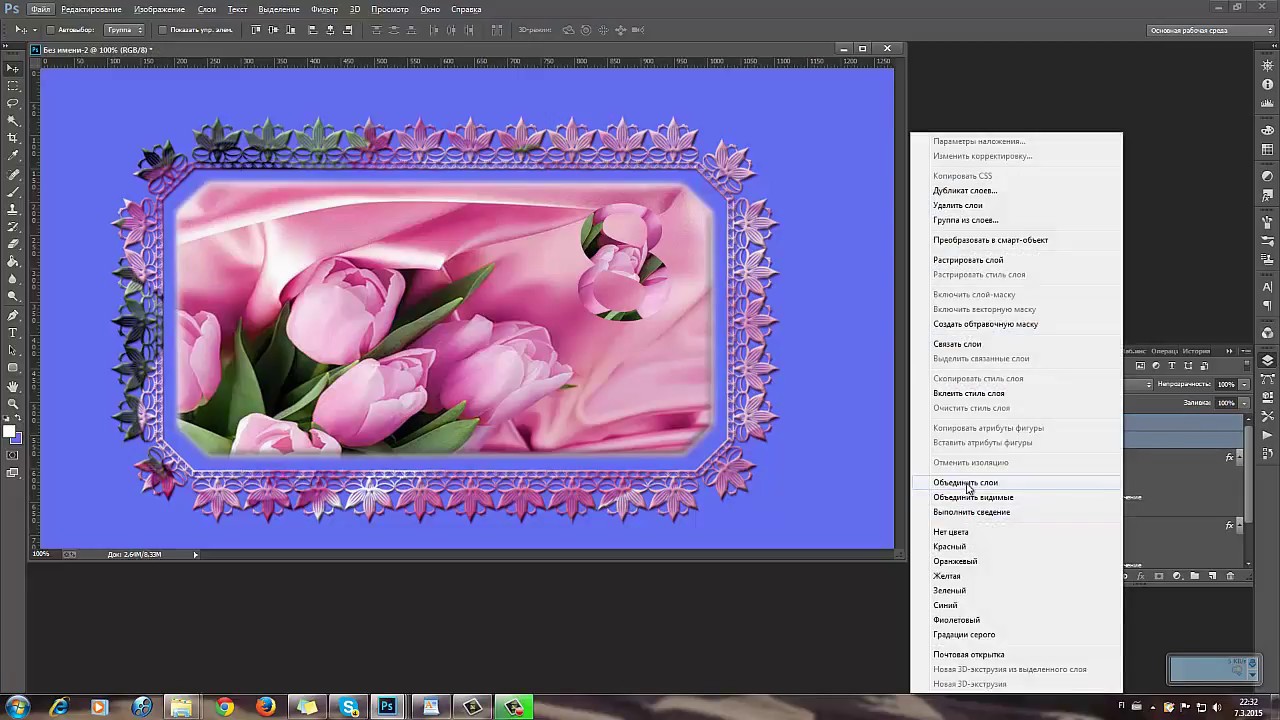Open the Layers panel from the collapsed panel strip
Image resolution: width=1280 pixels, height=720 pixels.
click(x=1268, y=361)
